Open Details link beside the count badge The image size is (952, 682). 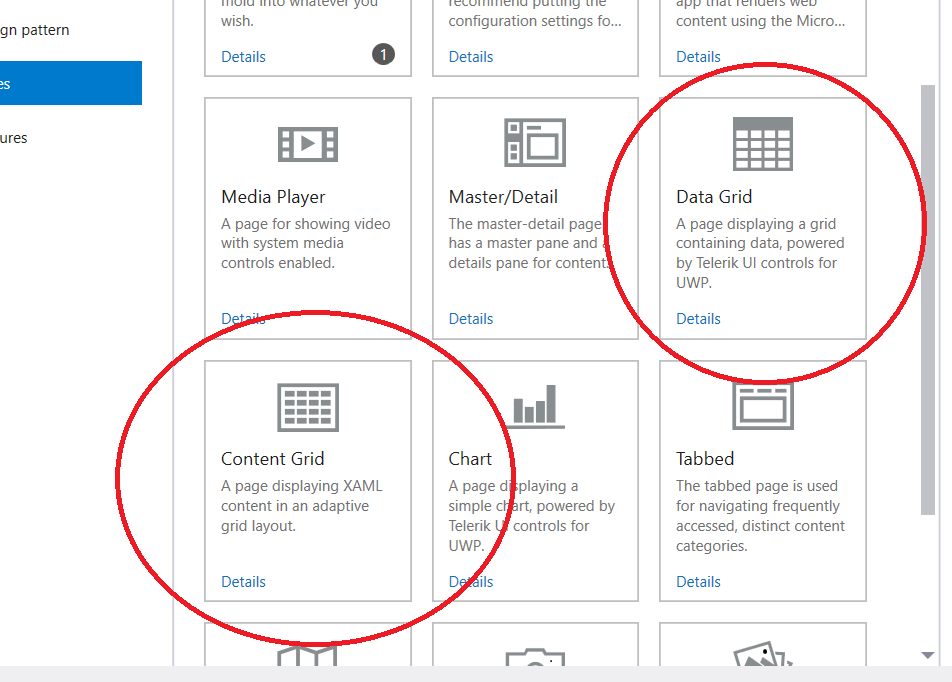(243, 57)
